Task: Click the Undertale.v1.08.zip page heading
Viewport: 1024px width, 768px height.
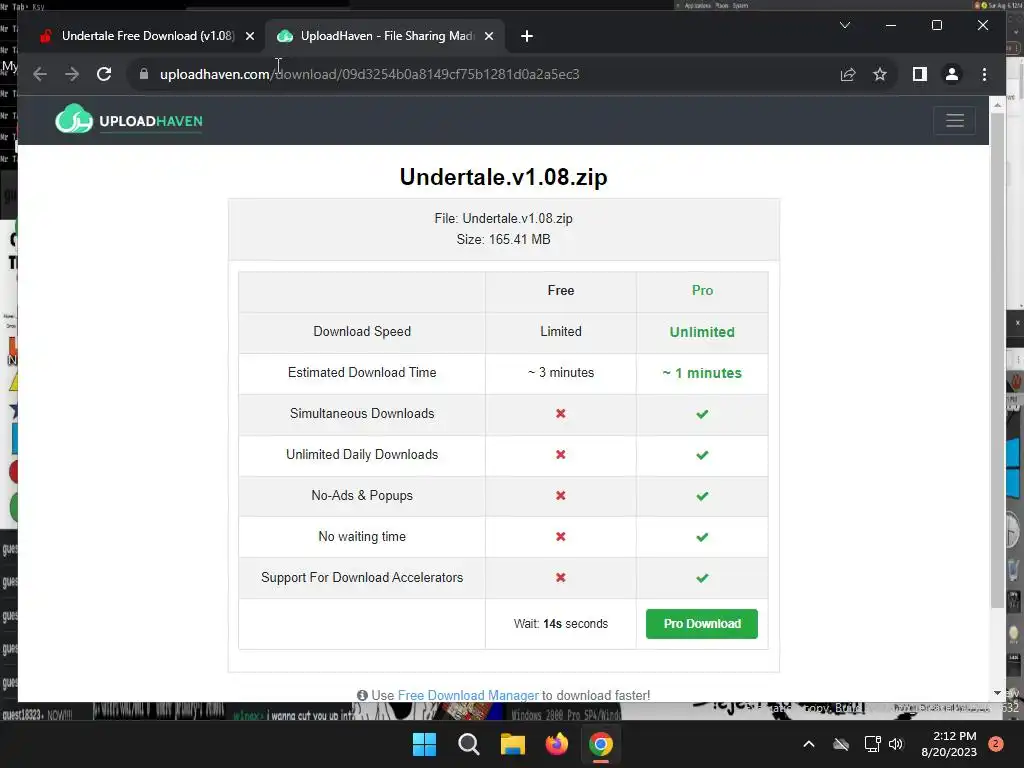Action: tap(504, 177)
